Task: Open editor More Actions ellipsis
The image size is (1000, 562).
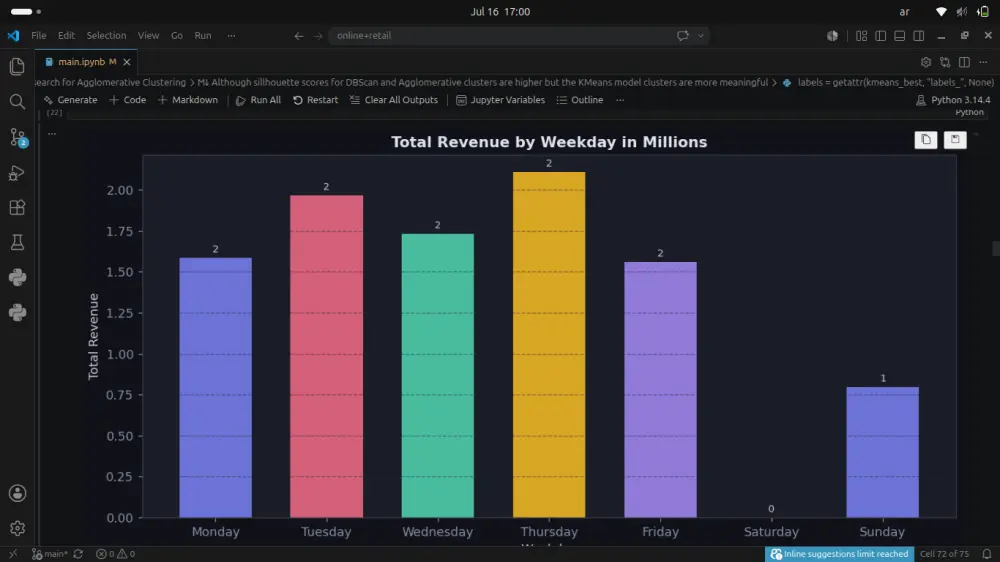Action: coord(983,62)
